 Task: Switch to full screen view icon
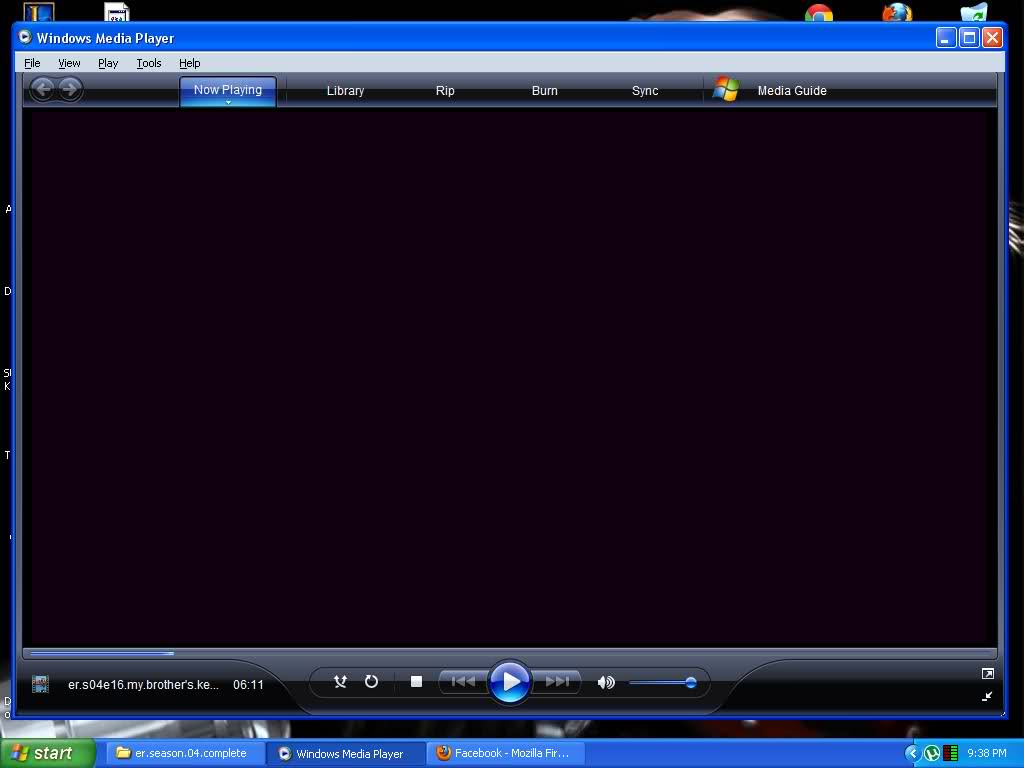[987, 674]
